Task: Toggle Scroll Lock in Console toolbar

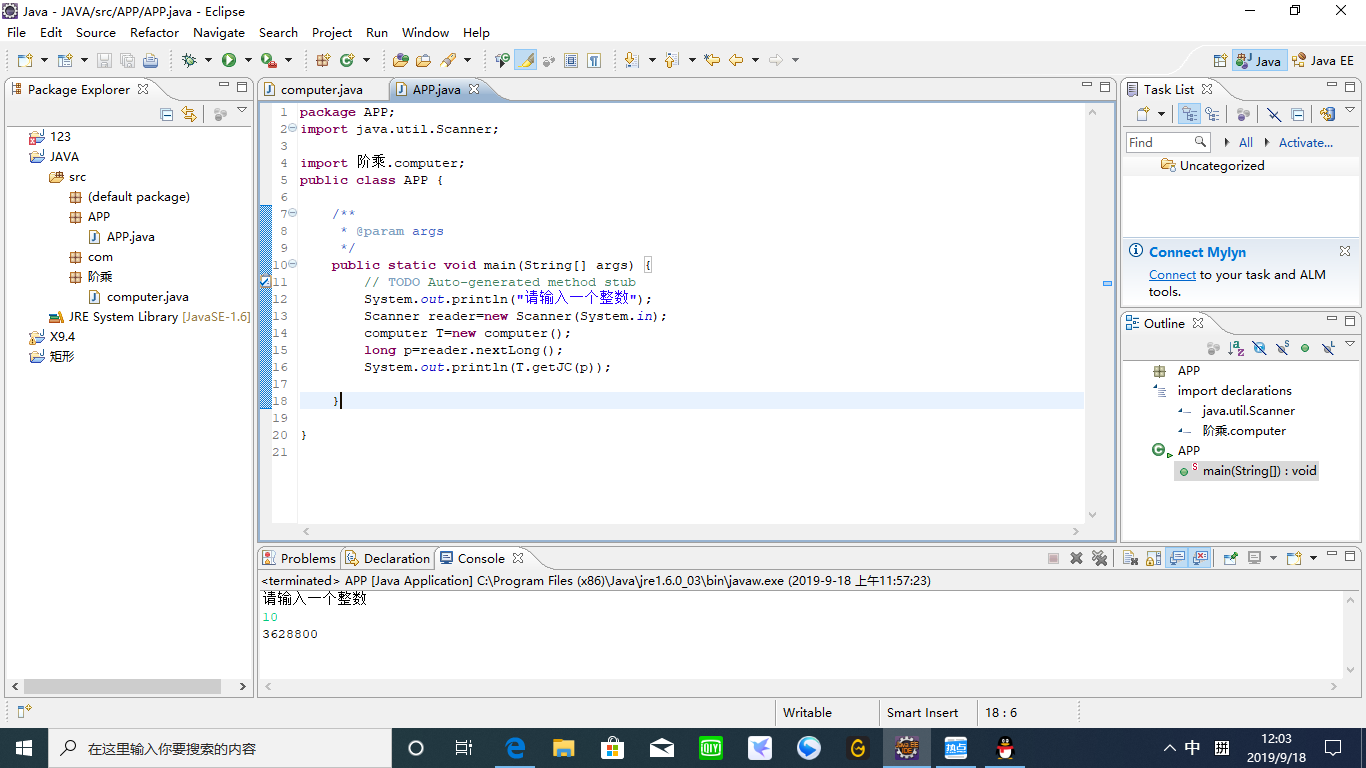Action: coord(1154,558)
